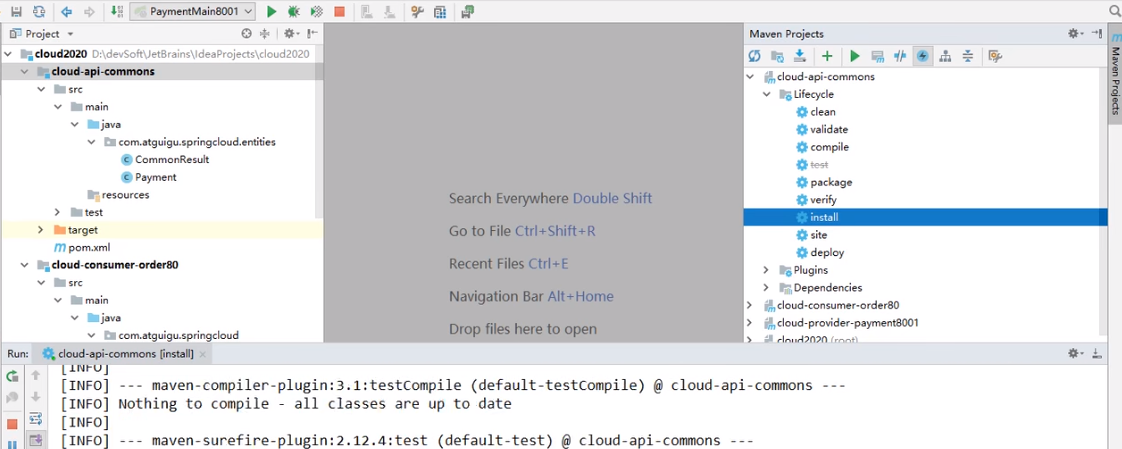The width and height of the screenshot is (1122, 449).
Task: Generate sources and update folders Maven icon
Action: (x=777, y=56)
